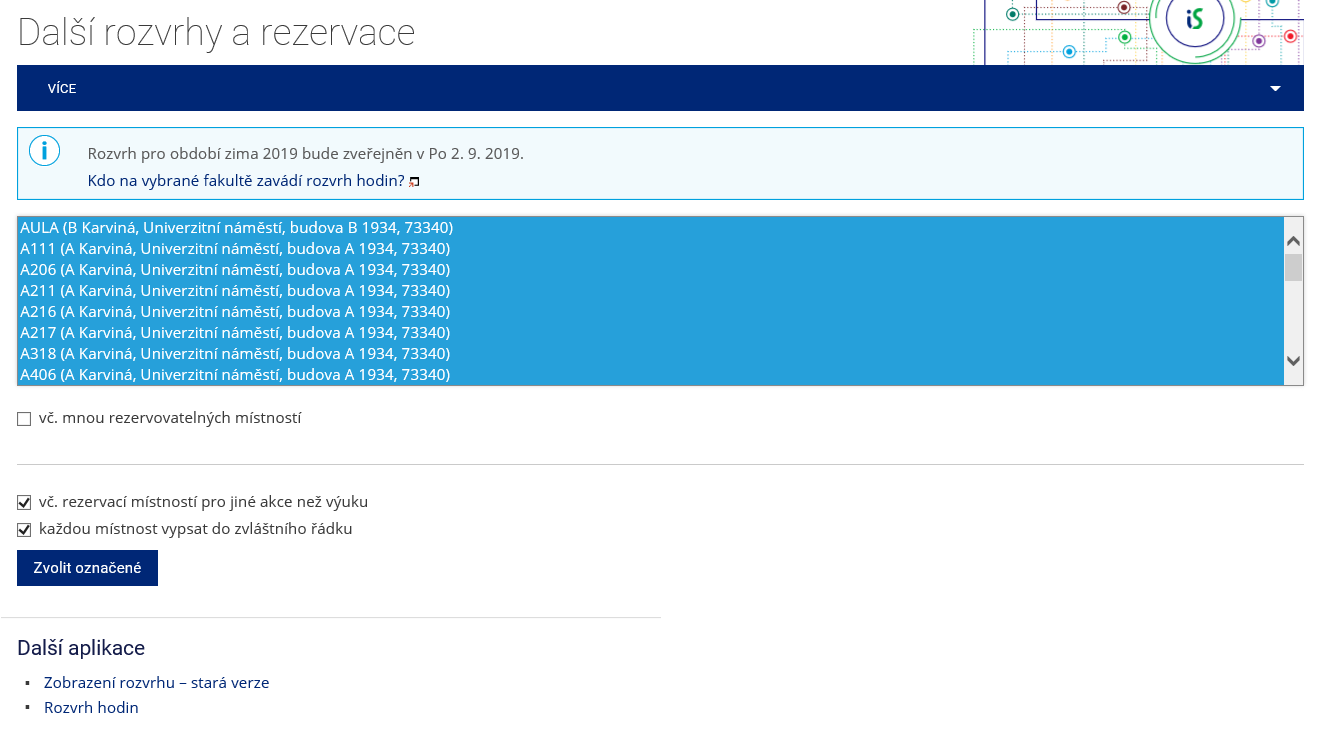Open the VÍCE menu label

pyautogui.click(x=62, y=88)
